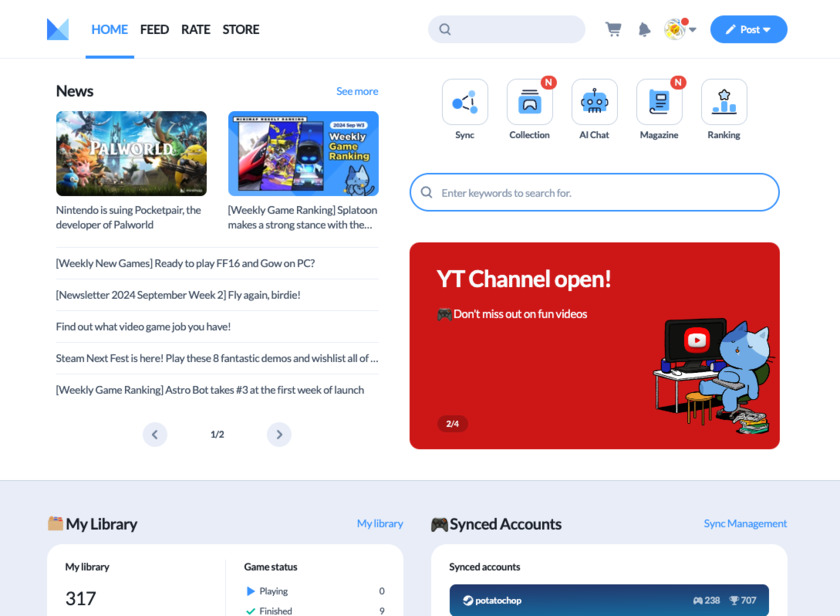Open the Palworld news thumbnail
The image size is (840, 616).
tap(131, 153)
